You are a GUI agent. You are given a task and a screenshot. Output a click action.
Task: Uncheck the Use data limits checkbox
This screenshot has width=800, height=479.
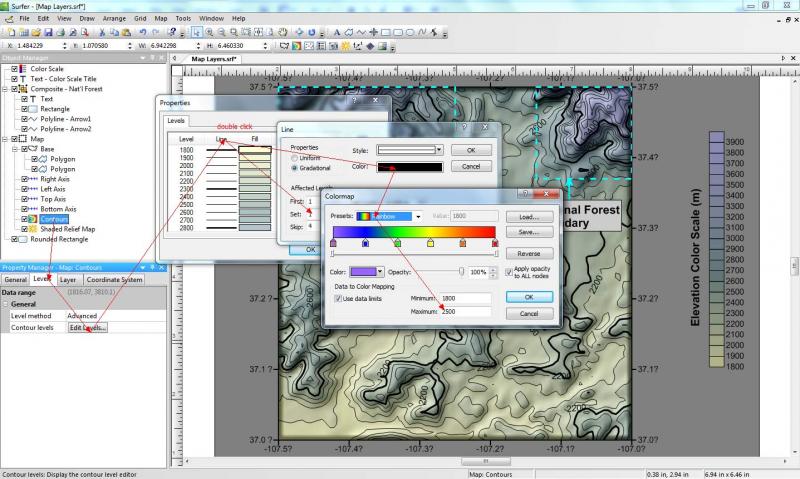pos(338,298)
